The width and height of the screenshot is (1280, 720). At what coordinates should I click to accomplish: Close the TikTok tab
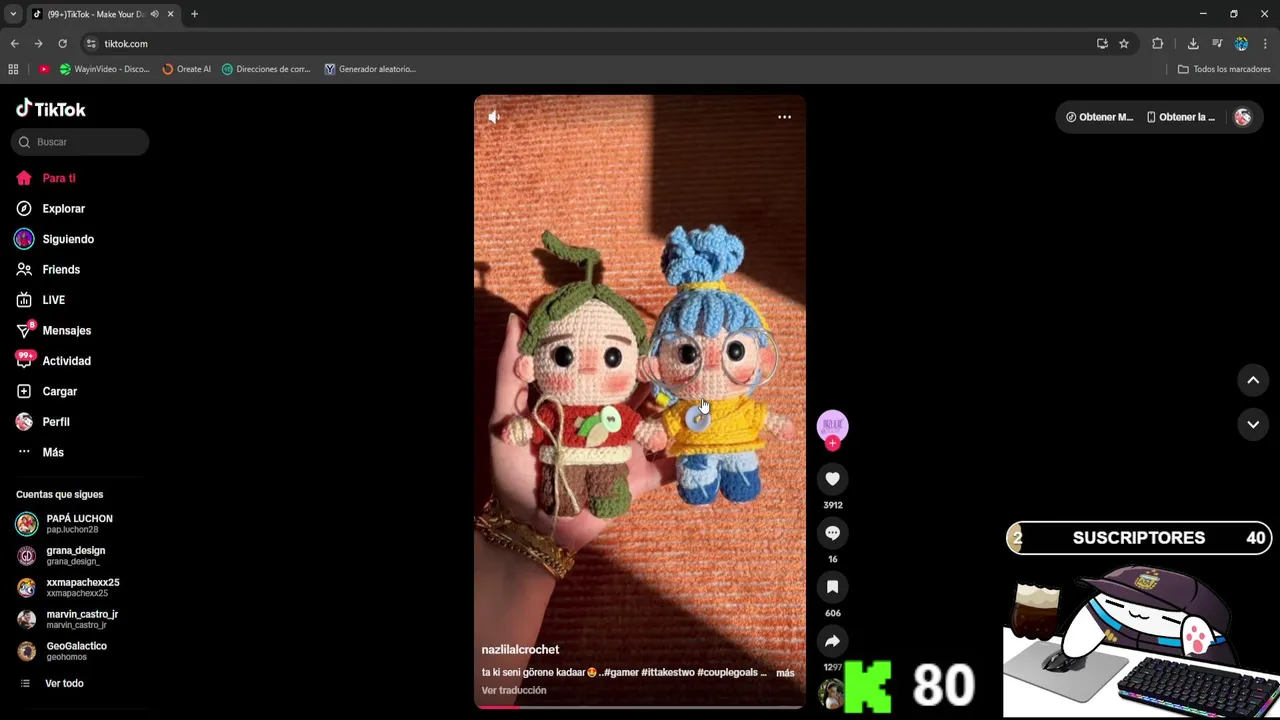pos(170,14)
